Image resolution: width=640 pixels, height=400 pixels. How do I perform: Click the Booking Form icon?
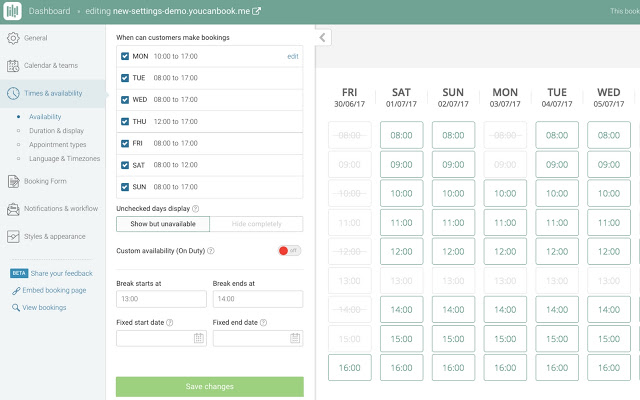13,181
